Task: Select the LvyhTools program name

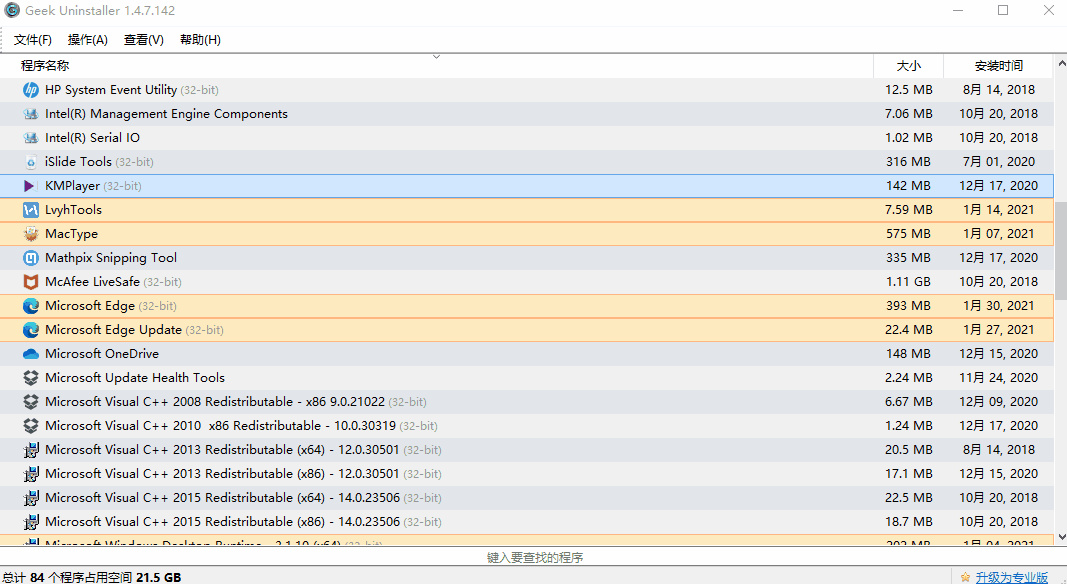Action: pos(73,210)
